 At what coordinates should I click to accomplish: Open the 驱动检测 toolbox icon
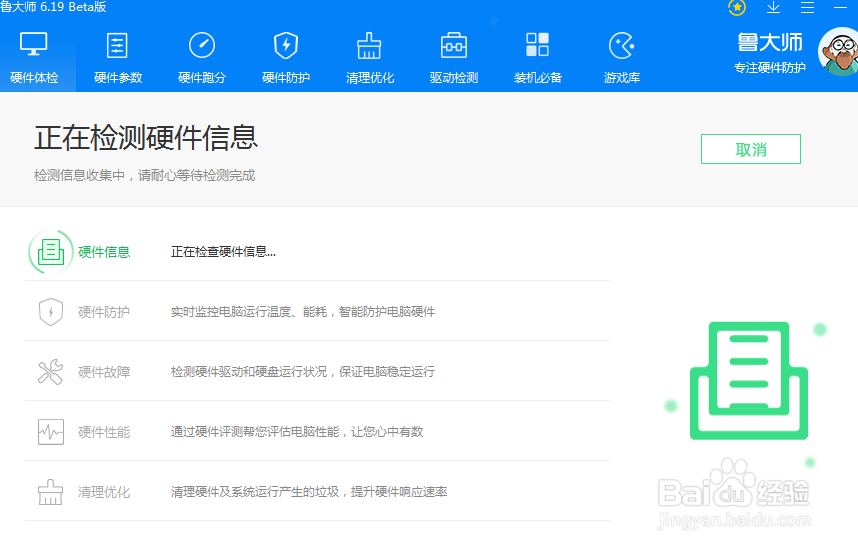pos(454,45)
